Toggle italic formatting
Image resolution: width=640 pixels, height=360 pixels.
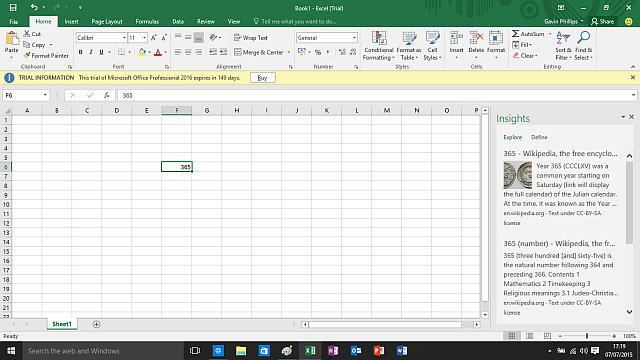(91, 52)
